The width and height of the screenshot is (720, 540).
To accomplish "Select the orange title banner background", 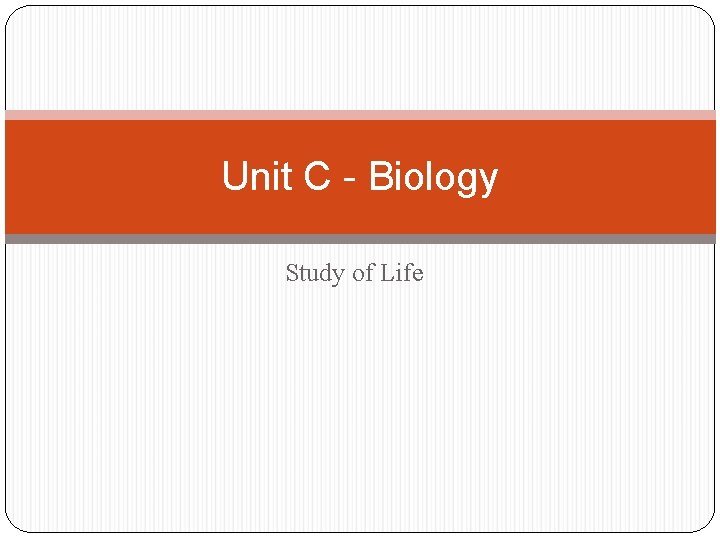I will click(360, 177).
